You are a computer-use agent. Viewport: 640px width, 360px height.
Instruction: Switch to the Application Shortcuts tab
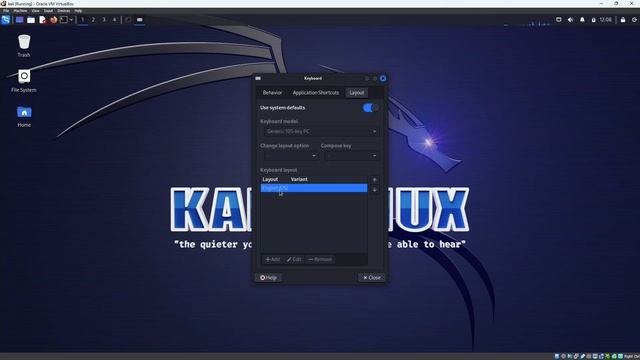pos(316,93)
